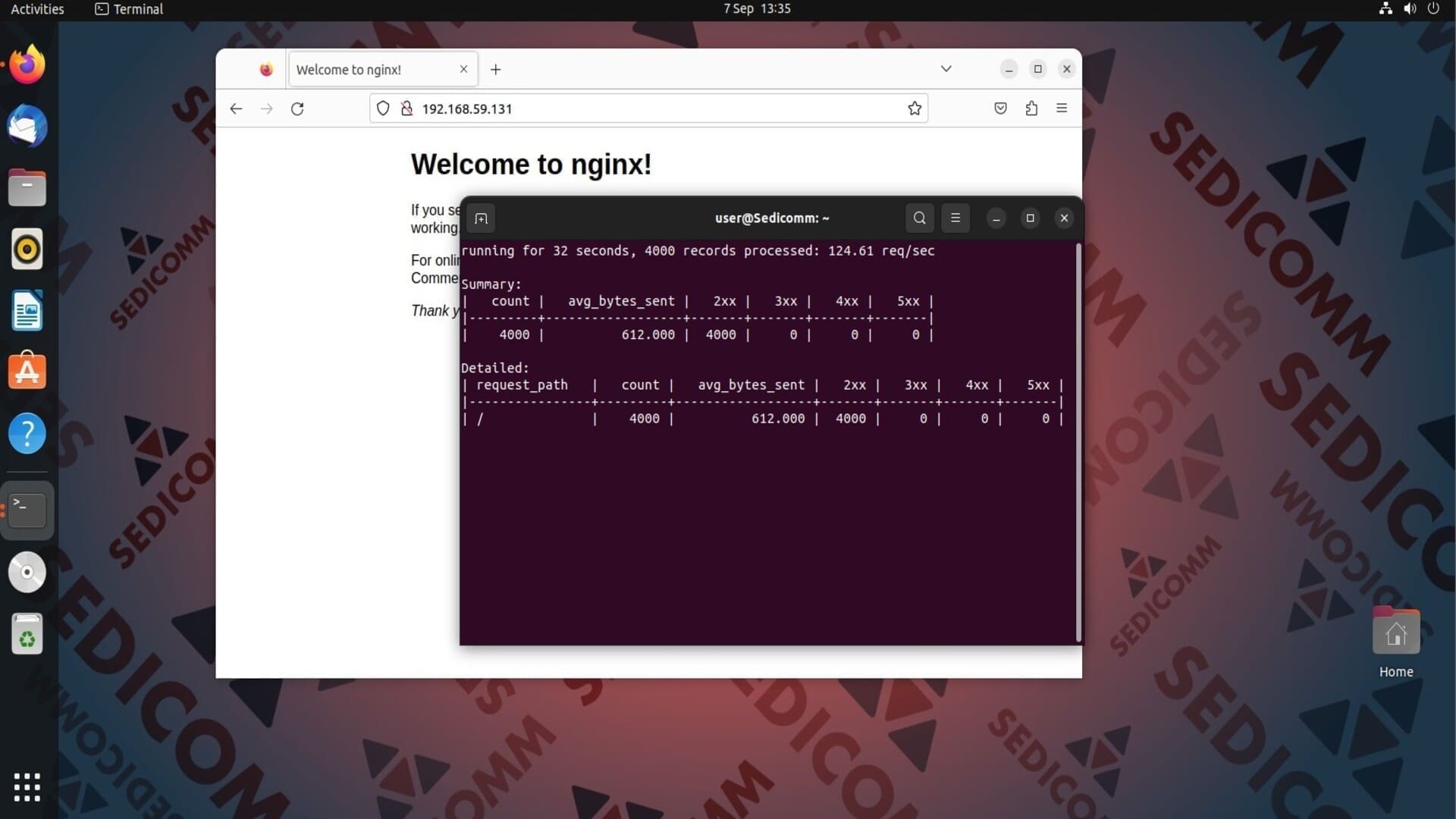Viewport: 1456px width, 819px height.
Task: Launch Thunderbird mail from the dock
Action: (x=27, y=126)
